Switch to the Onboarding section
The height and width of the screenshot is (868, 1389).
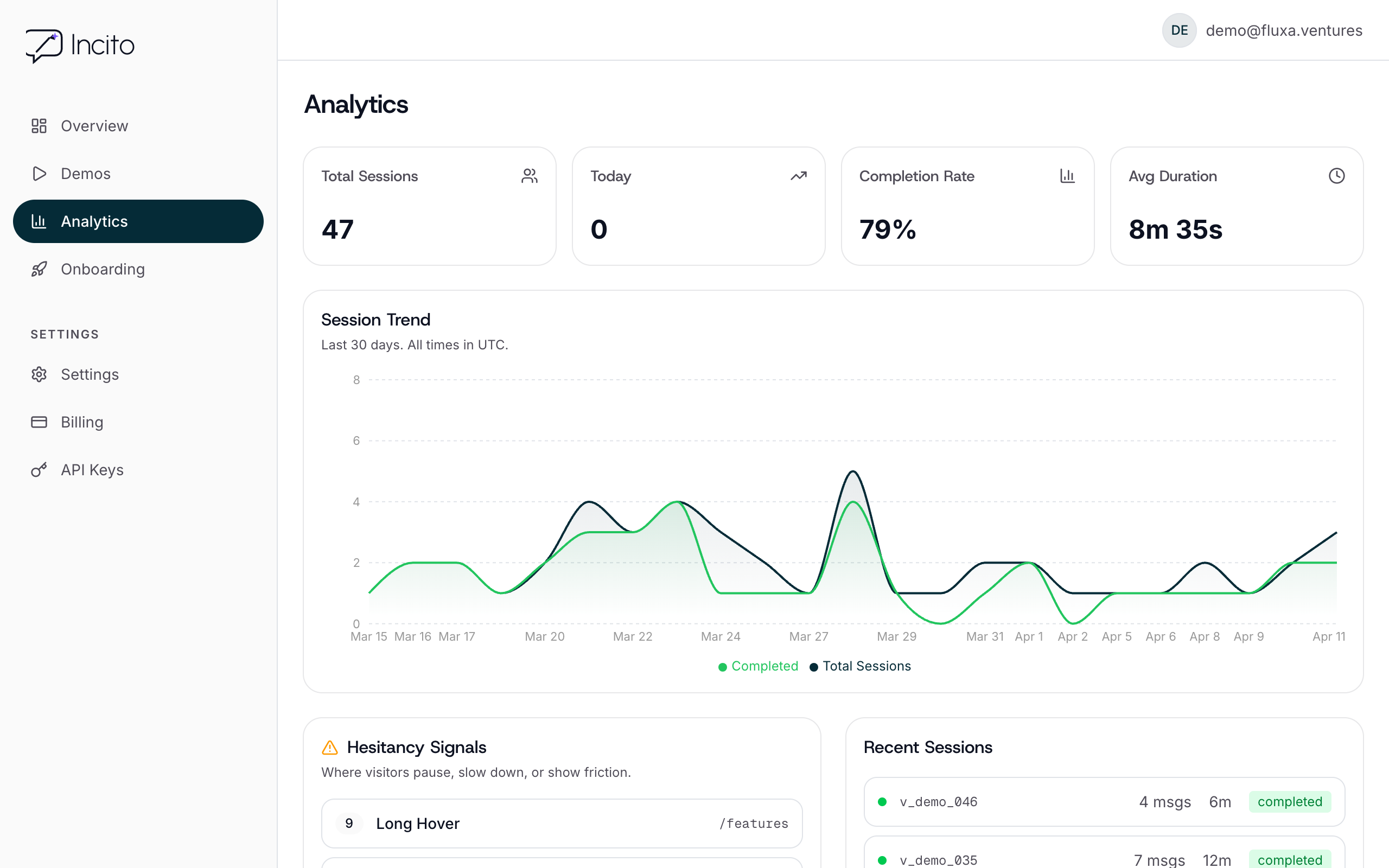click(103, 269)
